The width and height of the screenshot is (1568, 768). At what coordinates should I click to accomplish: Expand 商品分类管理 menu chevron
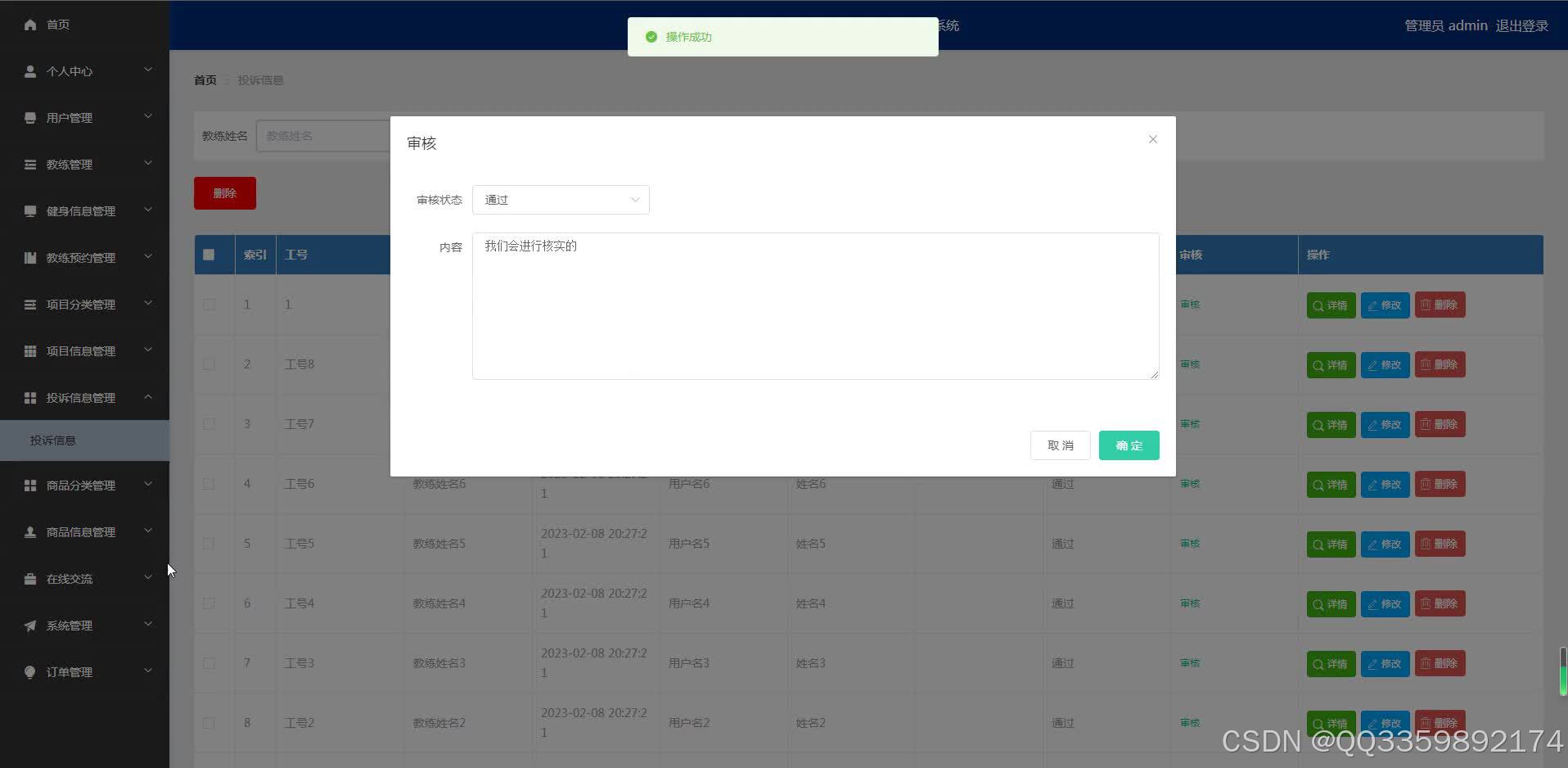pos(148,484)
